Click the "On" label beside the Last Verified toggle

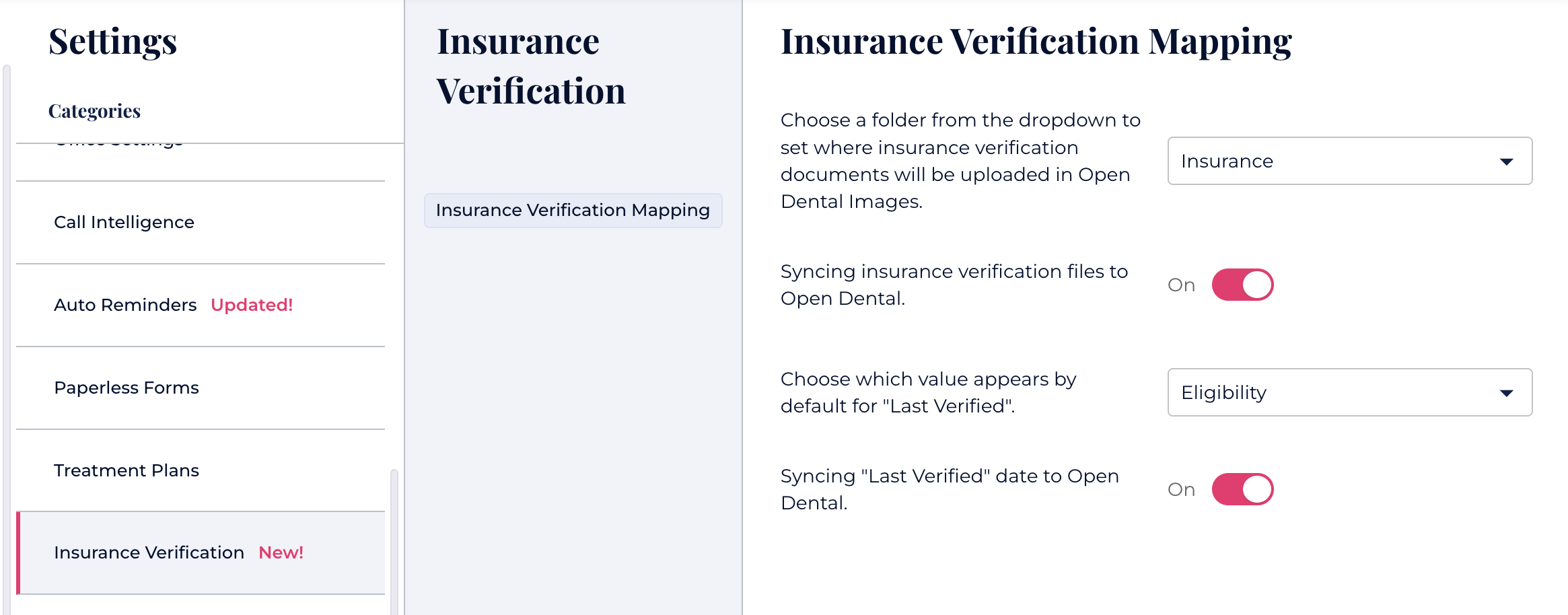(1181, 490)
